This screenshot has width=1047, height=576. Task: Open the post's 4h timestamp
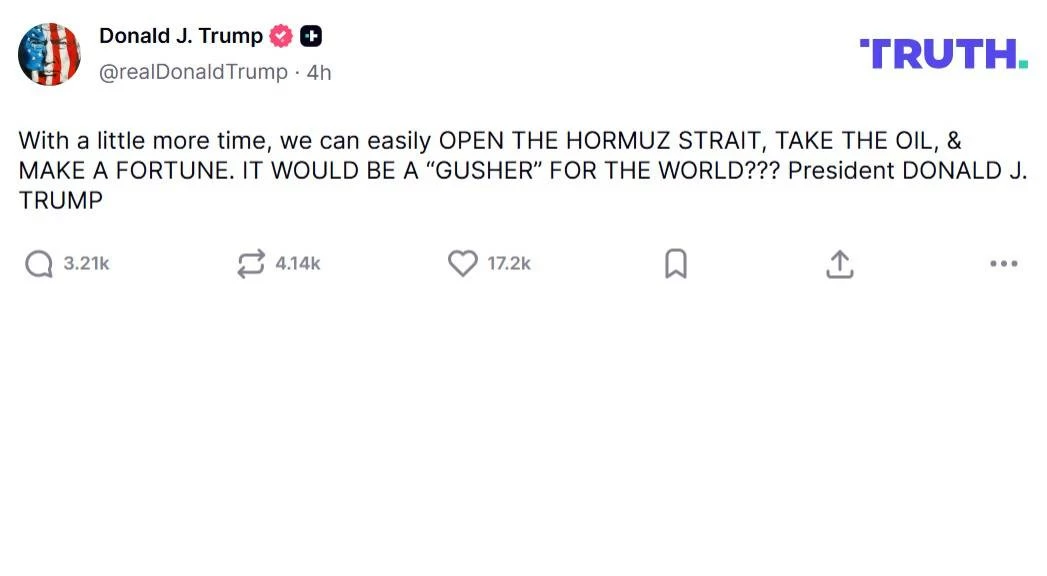click(x=319, y=72)
